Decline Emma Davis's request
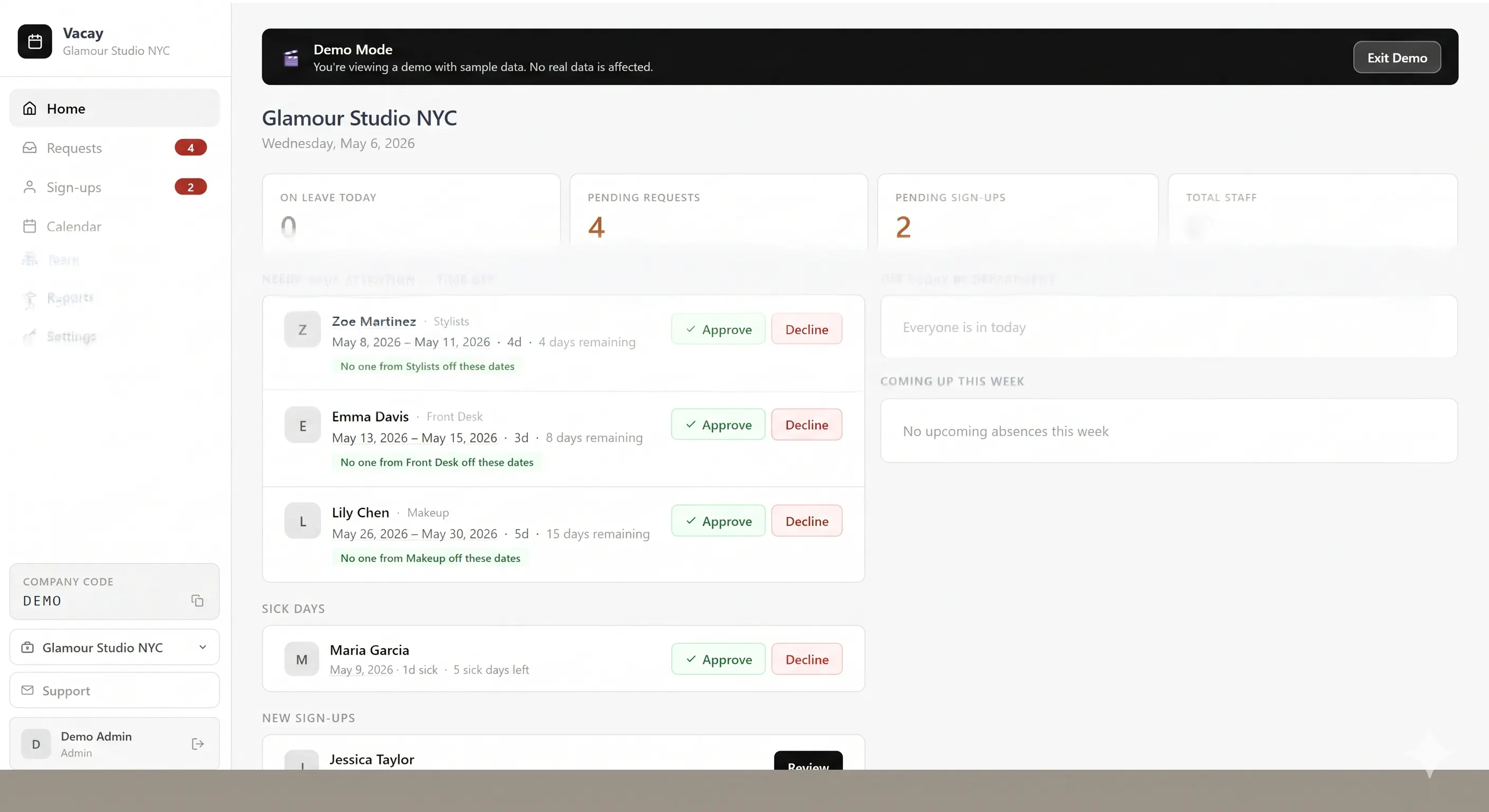The width and height of the screenshot is (1489, 812). [806, 425]
